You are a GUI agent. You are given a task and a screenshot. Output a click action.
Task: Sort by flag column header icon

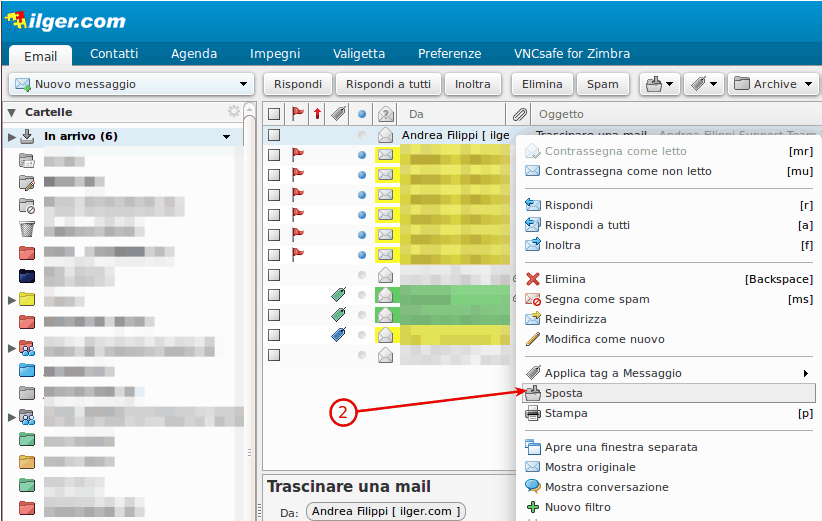click(x=298, y=114)
